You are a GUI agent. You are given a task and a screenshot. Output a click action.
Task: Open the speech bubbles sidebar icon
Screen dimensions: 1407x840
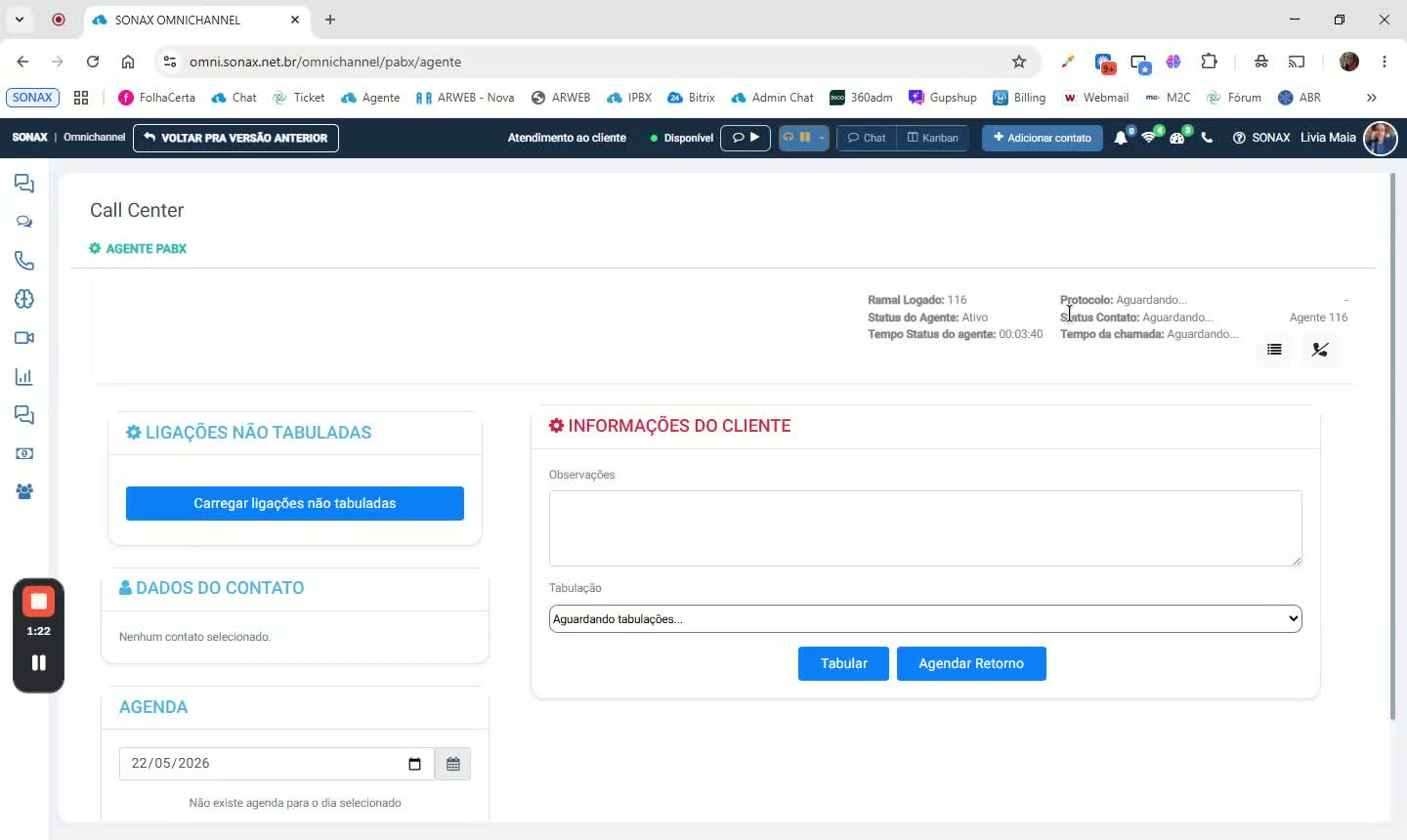24,222
